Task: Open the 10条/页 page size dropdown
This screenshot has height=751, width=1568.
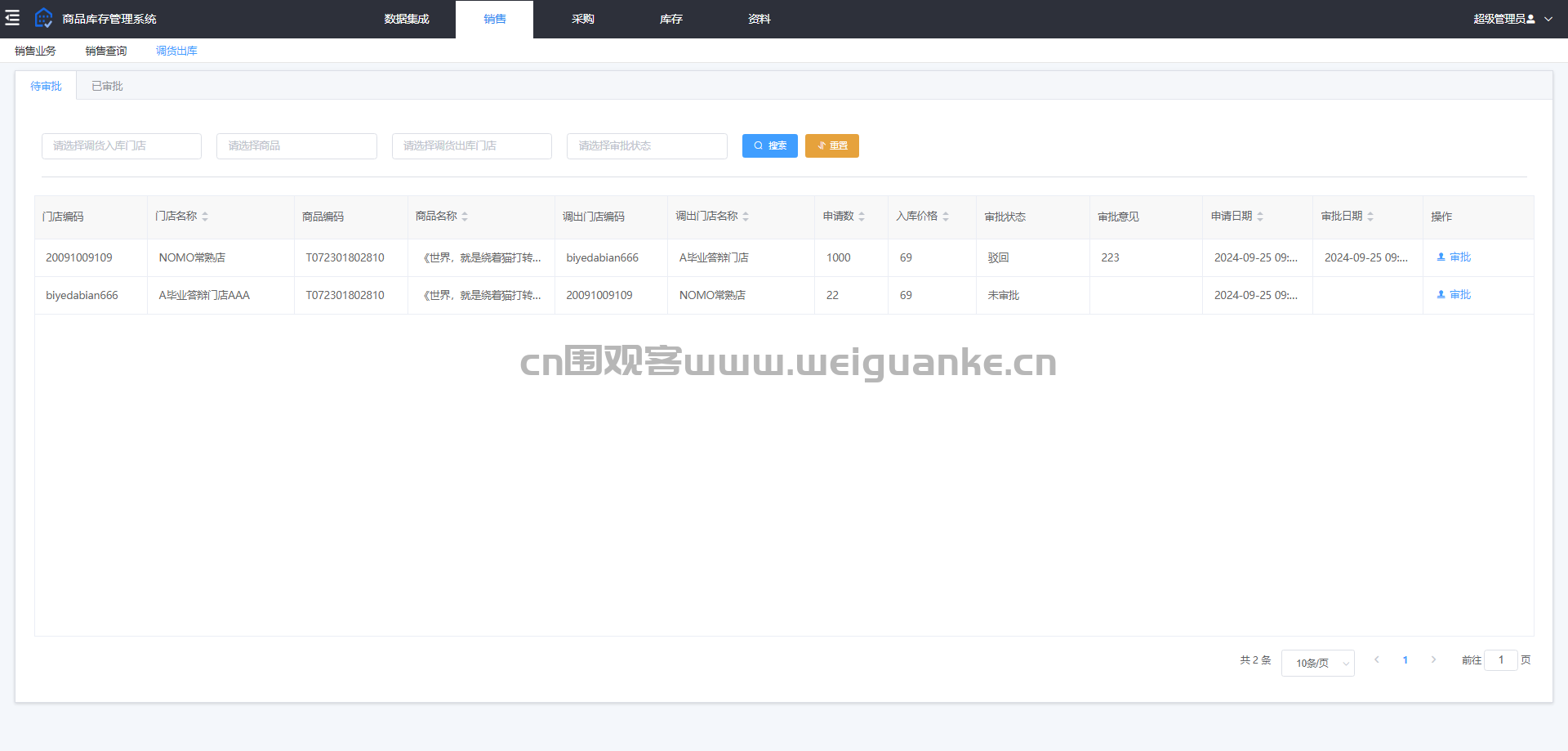Action: [1318, 663]
